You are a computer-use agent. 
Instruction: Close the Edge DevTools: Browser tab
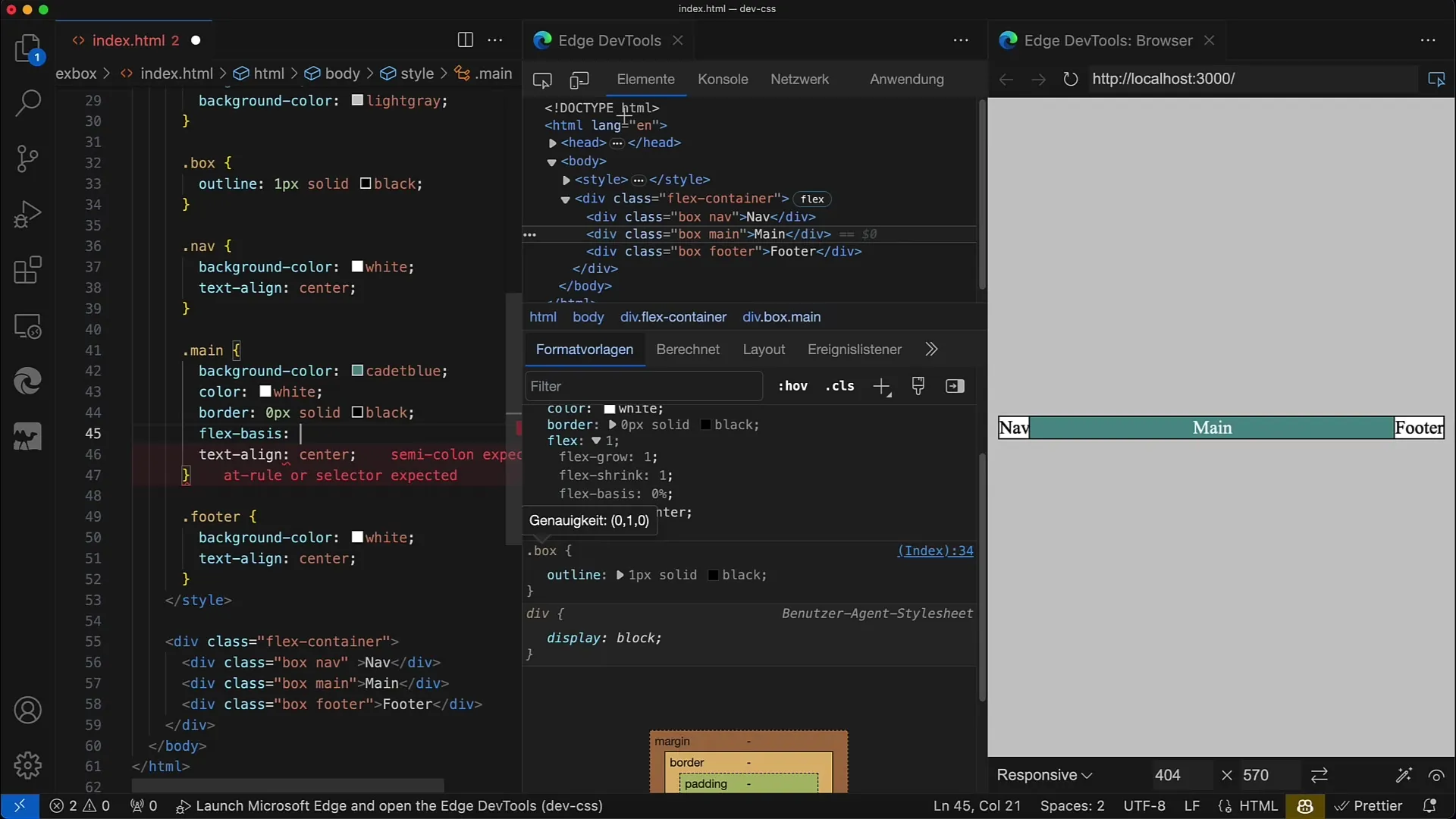click(1210, 40)
